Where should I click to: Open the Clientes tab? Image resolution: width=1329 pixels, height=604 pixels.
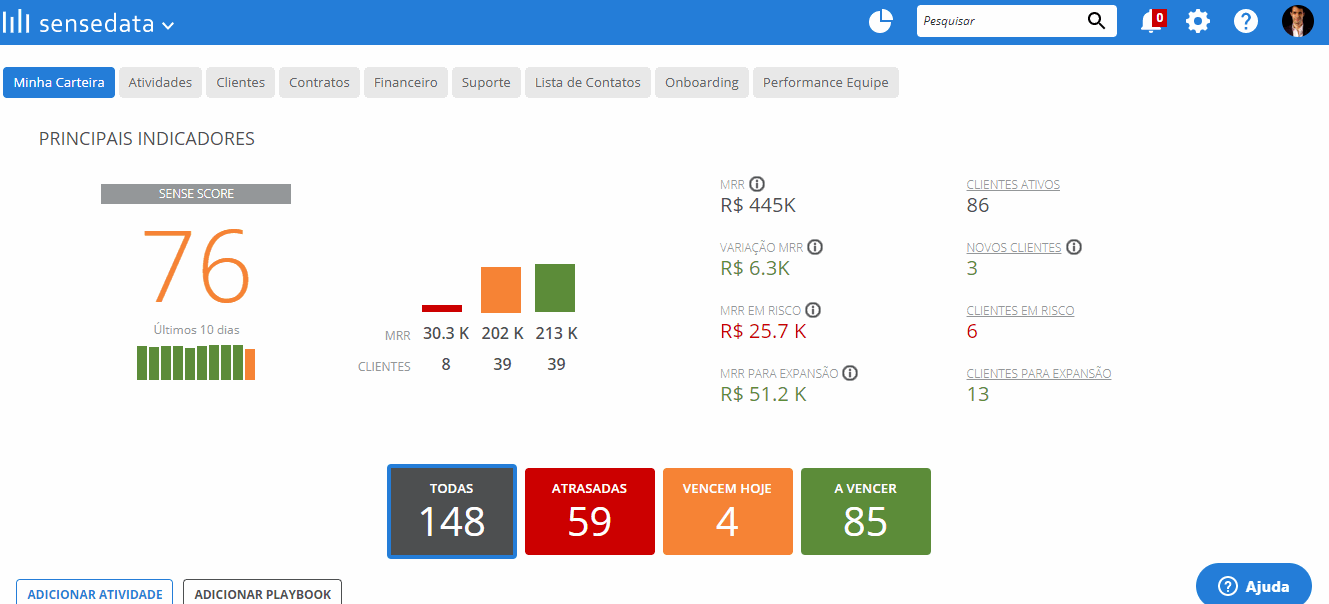click(x=241, y=83)
